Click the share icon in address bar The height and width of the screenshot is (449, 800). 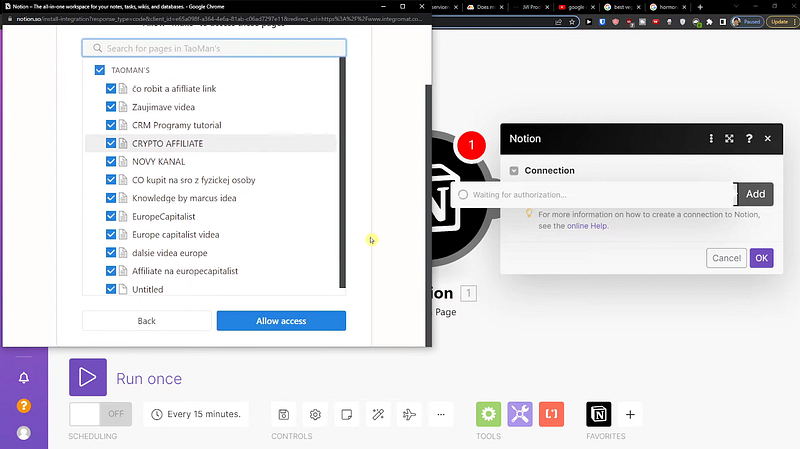[559, 22]
